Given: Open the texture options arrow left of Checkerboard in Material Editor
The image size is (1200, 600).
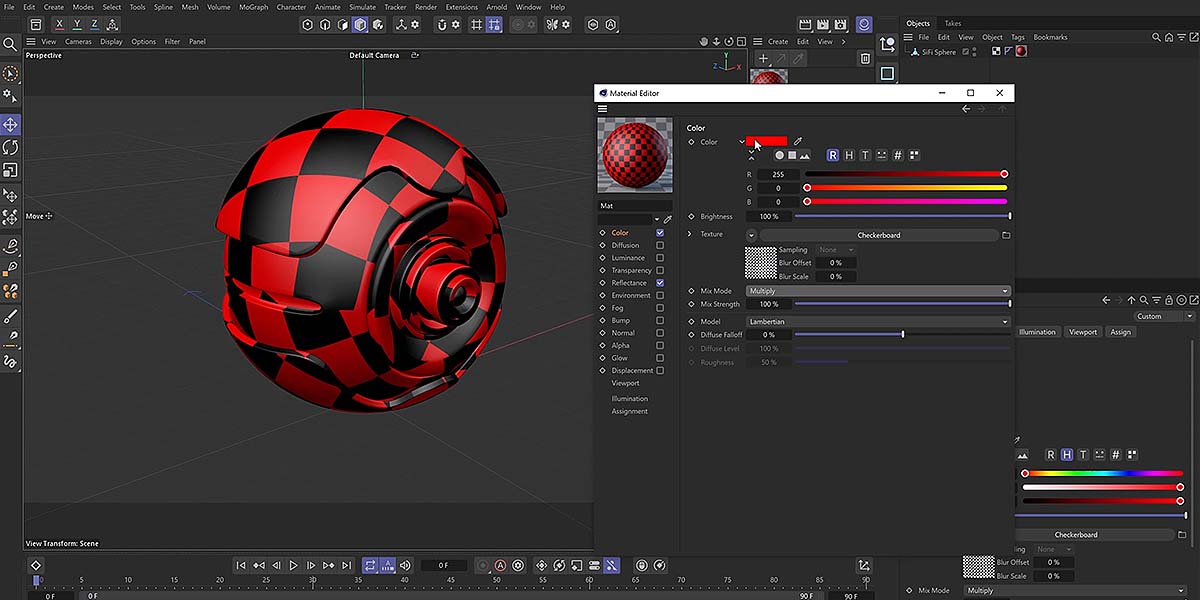Looking at the screenshot, I should 751,235.
